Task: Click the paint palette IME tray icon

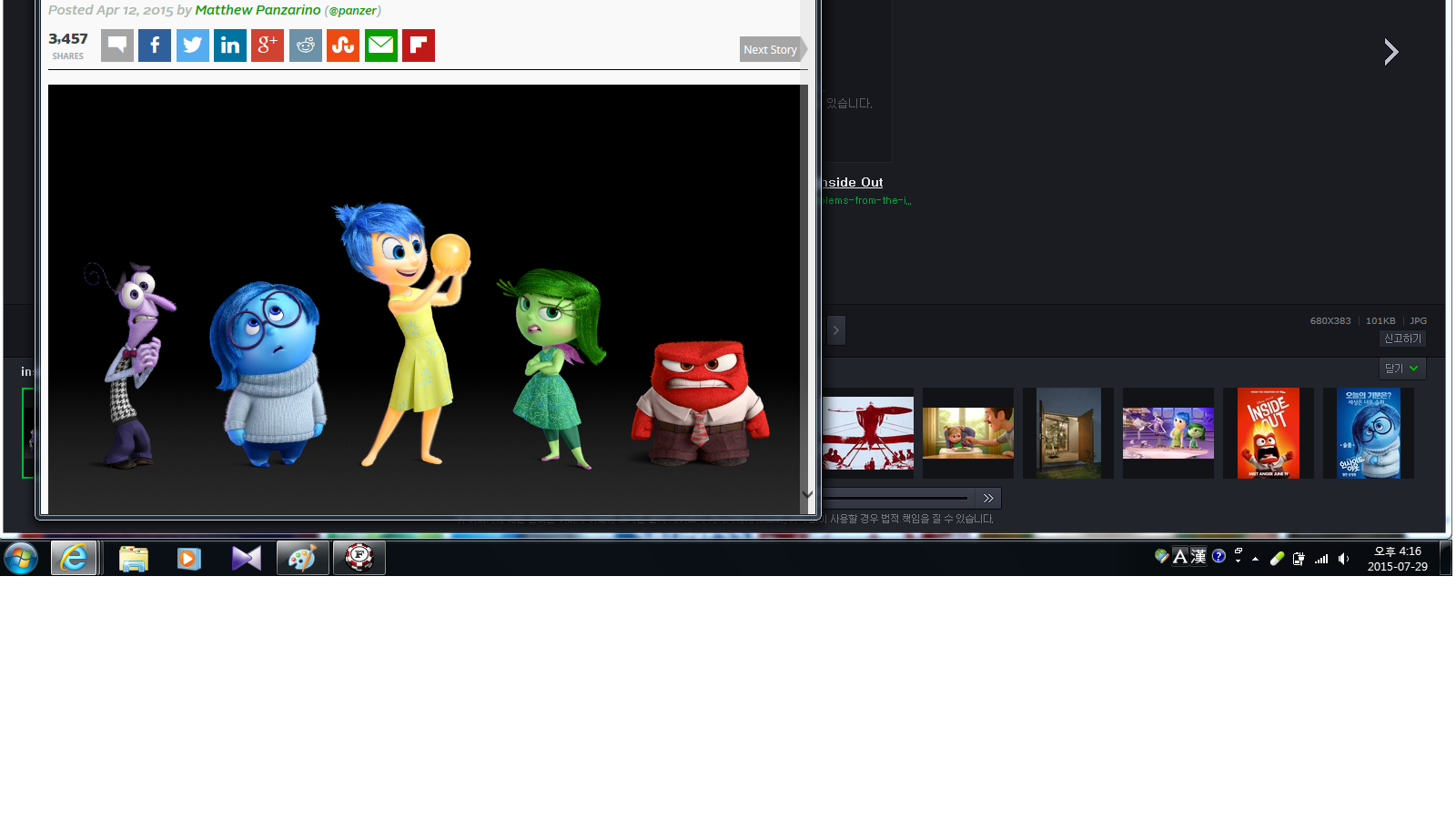Action: pyautogui.click(x=1161, y=556)
